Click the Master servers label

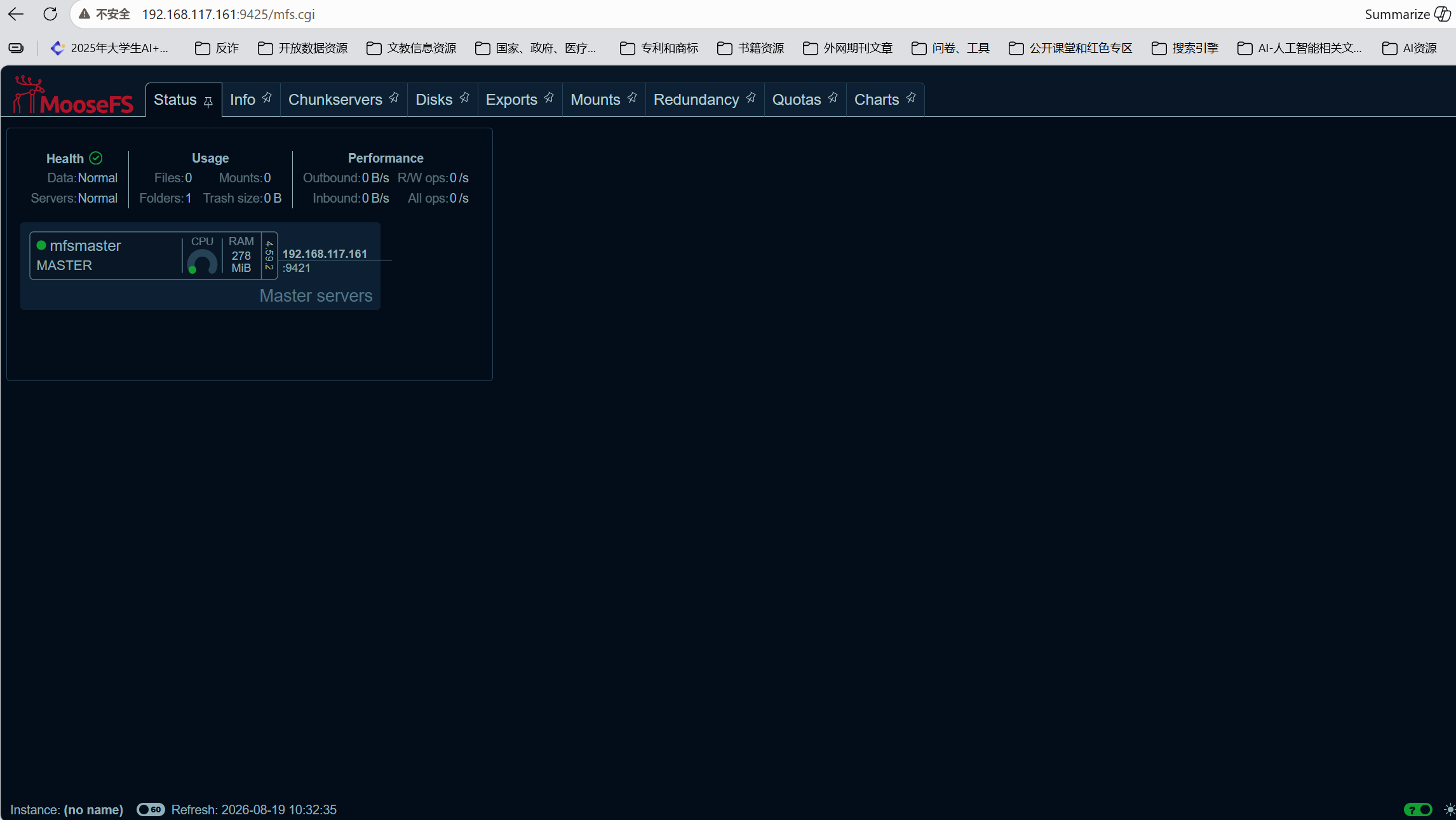(x=316, y=296)
